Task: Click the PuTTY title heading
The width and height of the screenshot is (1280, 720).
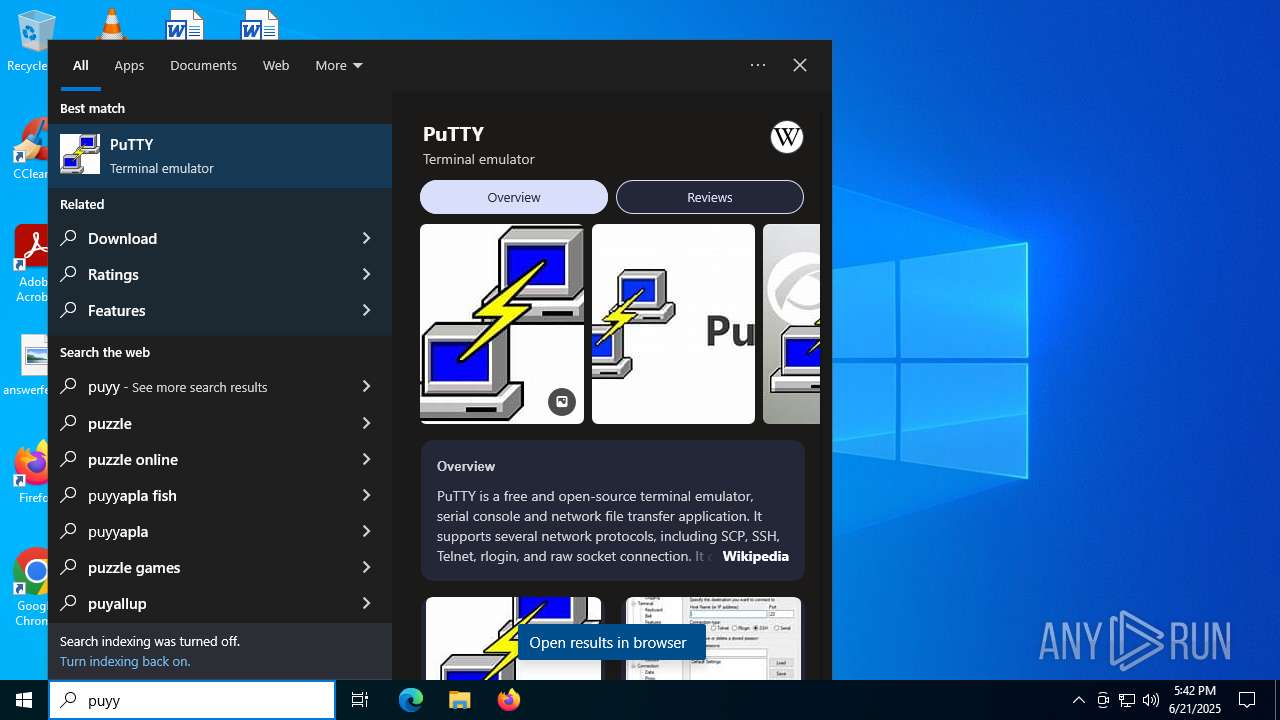Action: click(453, 134)
